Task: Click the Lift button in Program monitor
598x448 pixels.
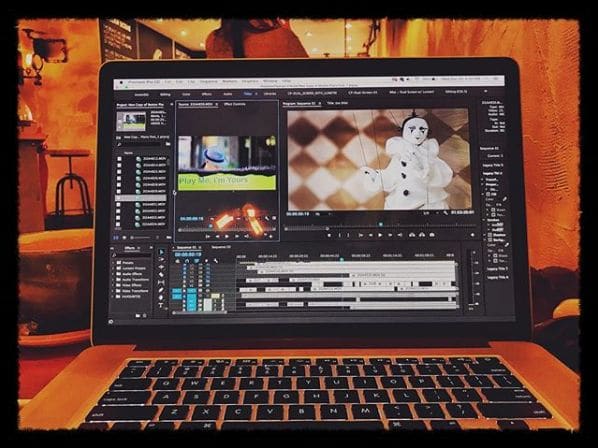Action: pos(412,235)
